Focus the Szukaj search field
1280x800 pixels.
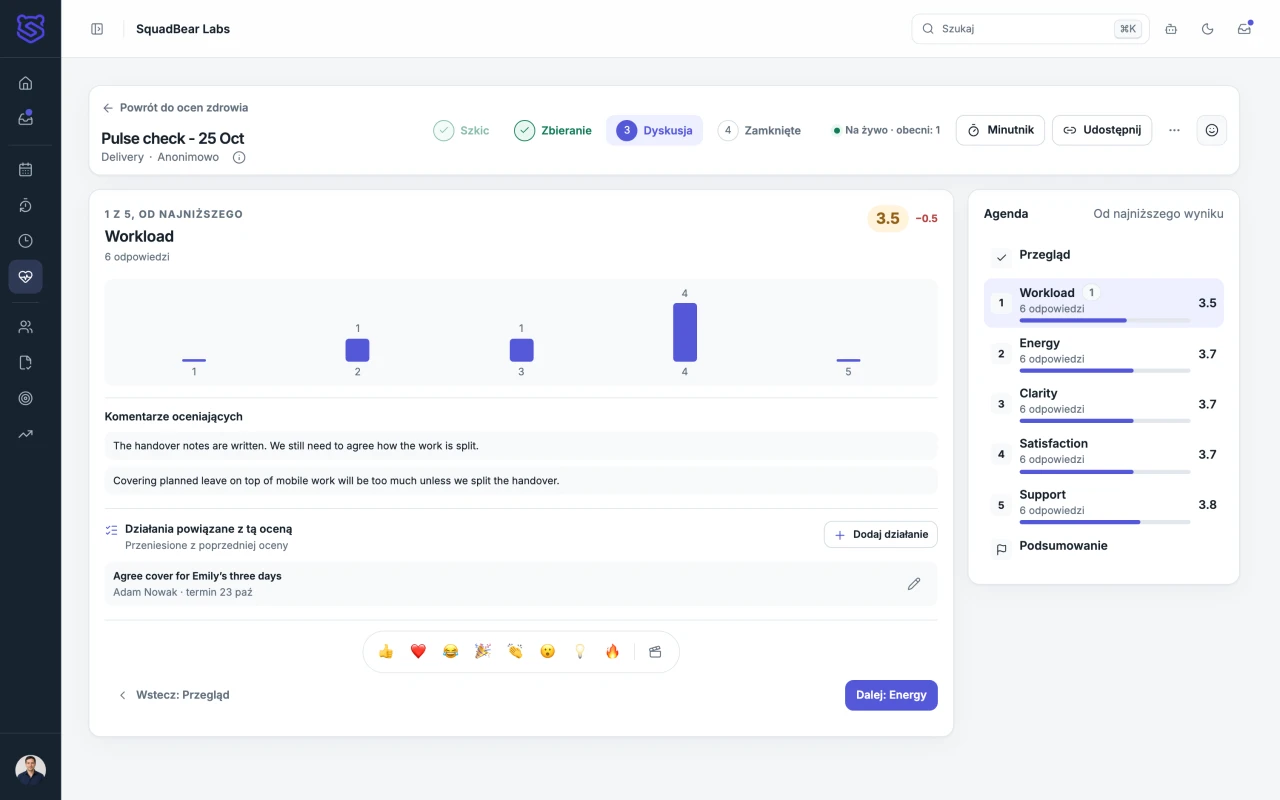[1030, 29]
